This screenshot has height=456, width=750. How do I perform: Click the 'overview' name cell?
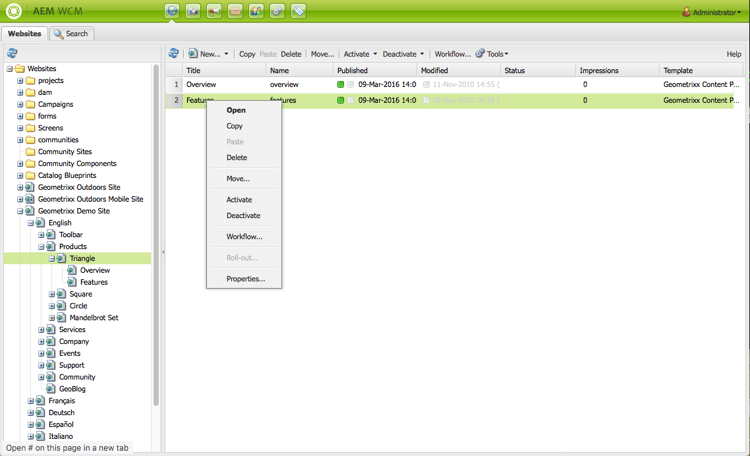click(x=284, y=85)
